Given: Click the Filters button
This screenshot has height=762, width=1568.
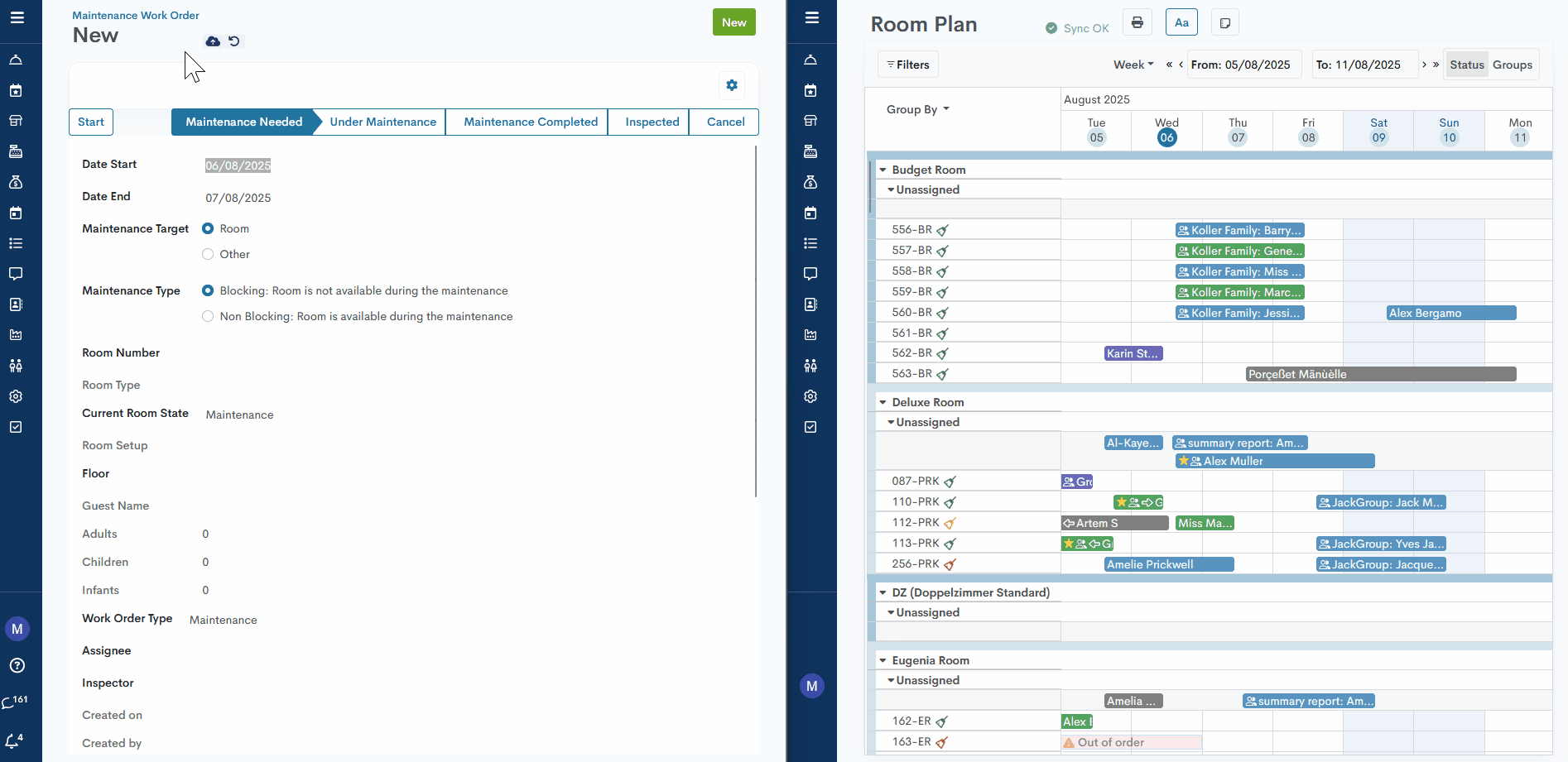Looking at the screenshot, I should pos(908,65).
